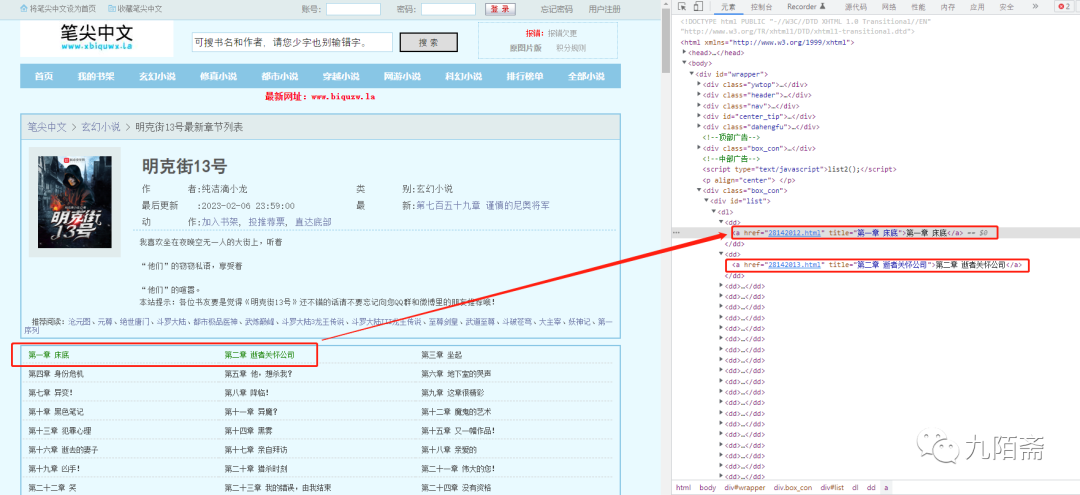Switch to the 内存 Memory tab

[x=948, y=7]
